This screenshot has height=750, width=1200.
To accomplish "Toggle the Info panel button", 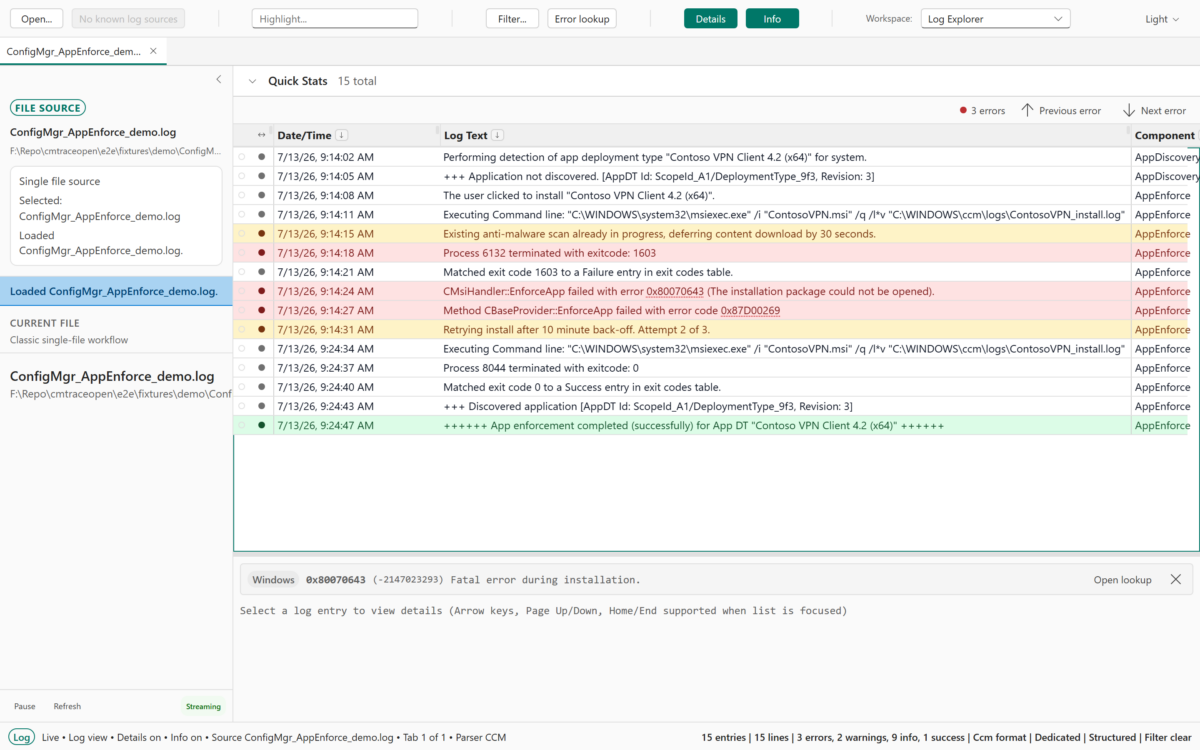I will [772, 19].
